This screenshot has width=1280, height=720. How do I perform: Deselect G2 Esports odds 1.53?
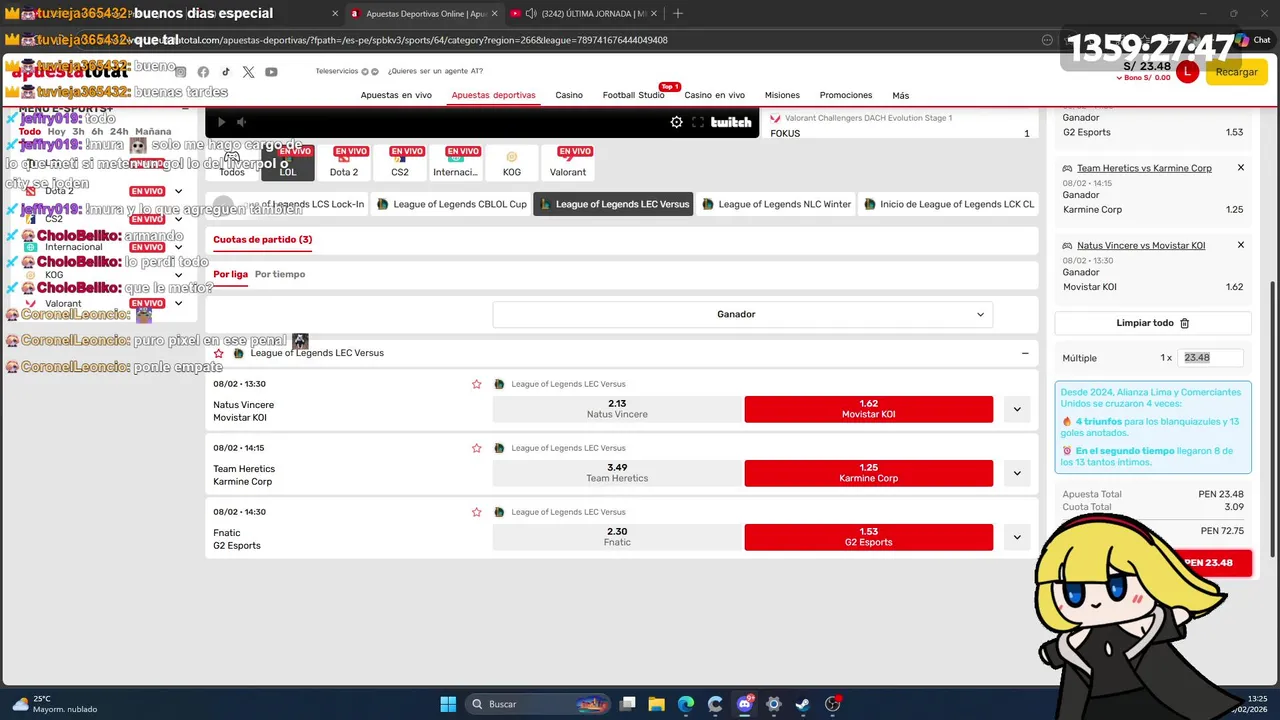click(868, 537)
